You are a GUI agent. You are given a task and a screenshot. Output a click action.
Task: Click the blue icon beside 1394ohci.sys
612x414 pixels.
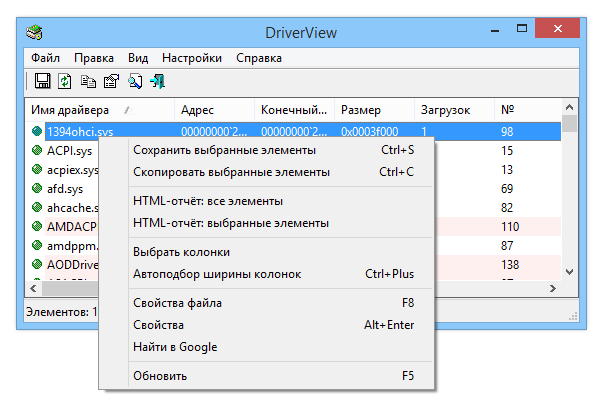pyautogui.click(x=37, y=131)
